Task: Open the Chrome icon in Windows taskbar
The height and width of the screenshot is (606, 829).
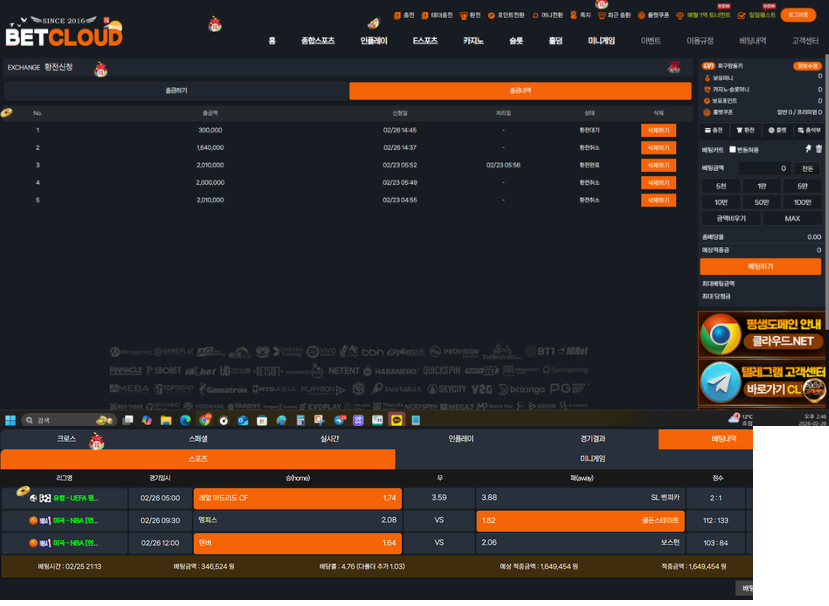Action: click(205, 421)
